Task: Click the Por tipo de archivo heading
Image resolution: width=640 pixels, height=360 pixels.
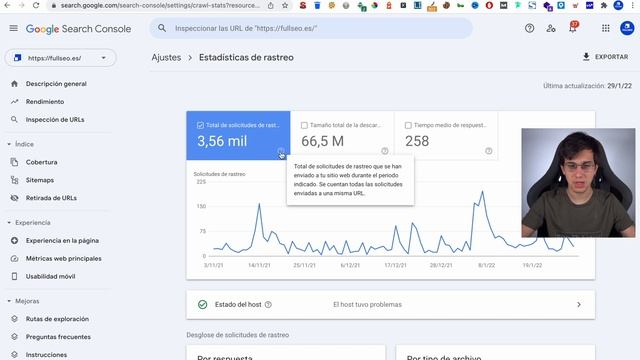Action: [444, 358]
